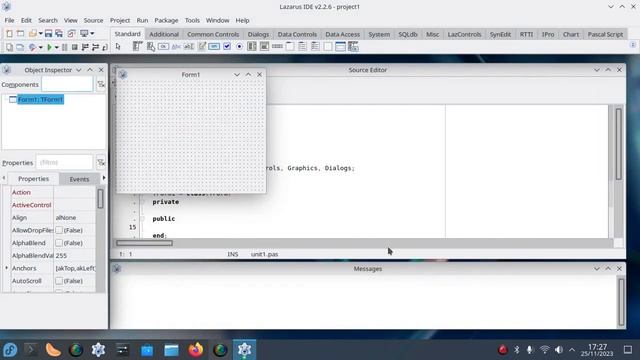Click the arrow right of the Events tab
Screen dimensions: 640x360
pos(104,178)
